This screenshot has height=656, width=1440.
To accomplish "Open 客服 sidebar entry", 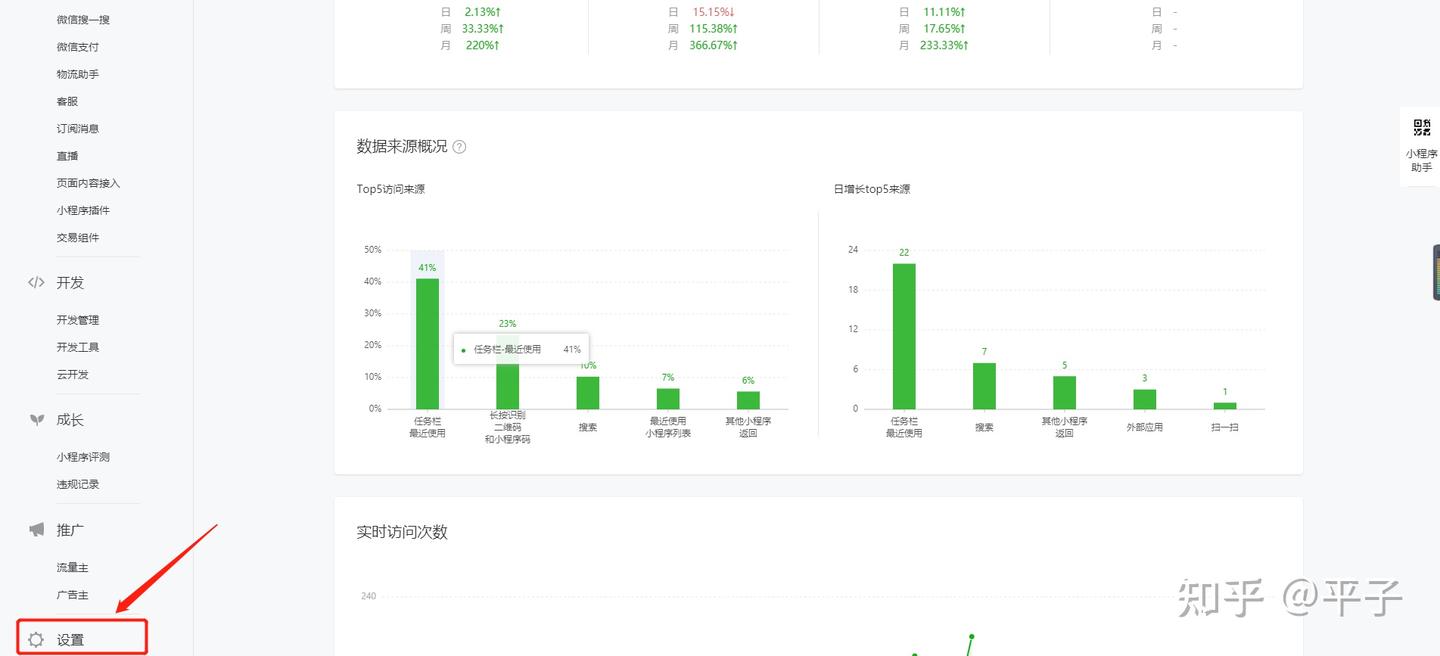I will (x=67, y=101).
